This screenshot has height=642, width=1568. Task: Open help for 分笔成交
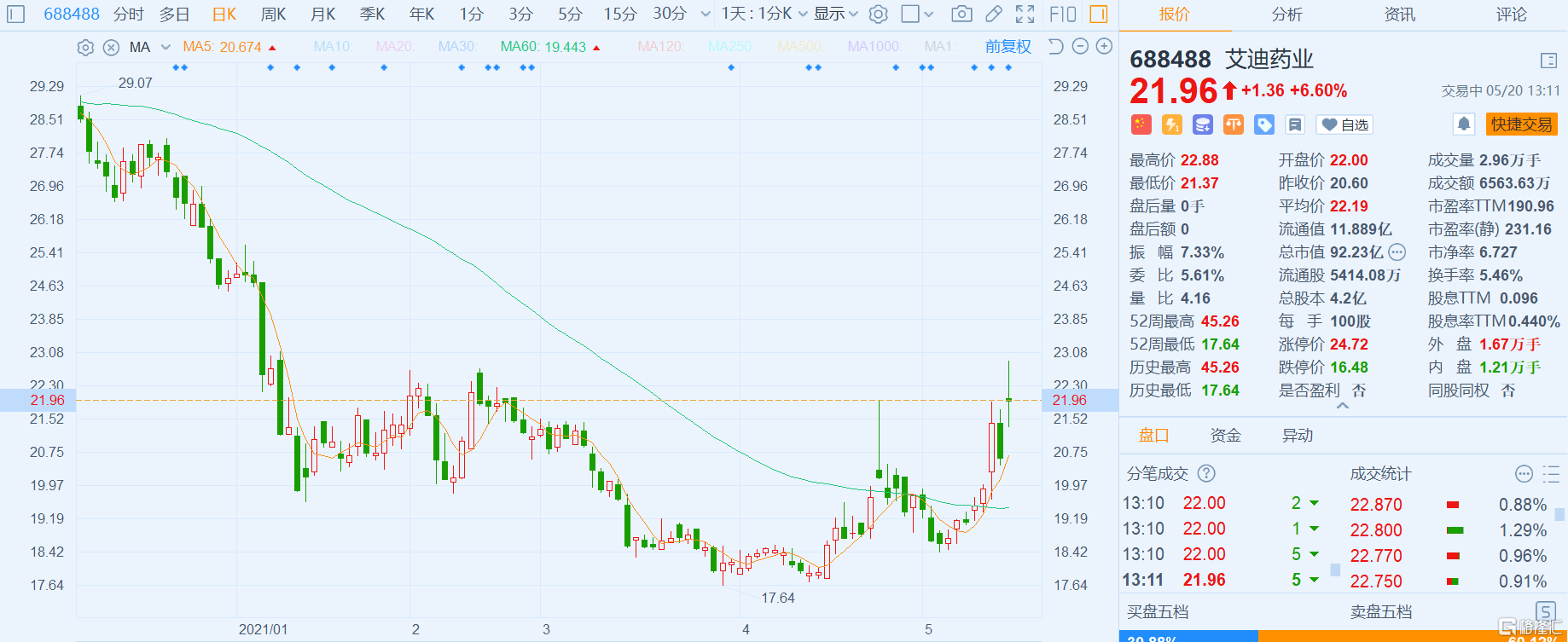point(1206,473)
